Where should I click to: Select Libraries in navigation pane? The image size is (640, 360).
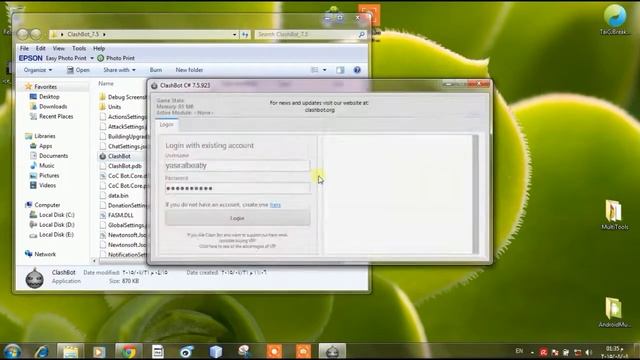point(44,136)
